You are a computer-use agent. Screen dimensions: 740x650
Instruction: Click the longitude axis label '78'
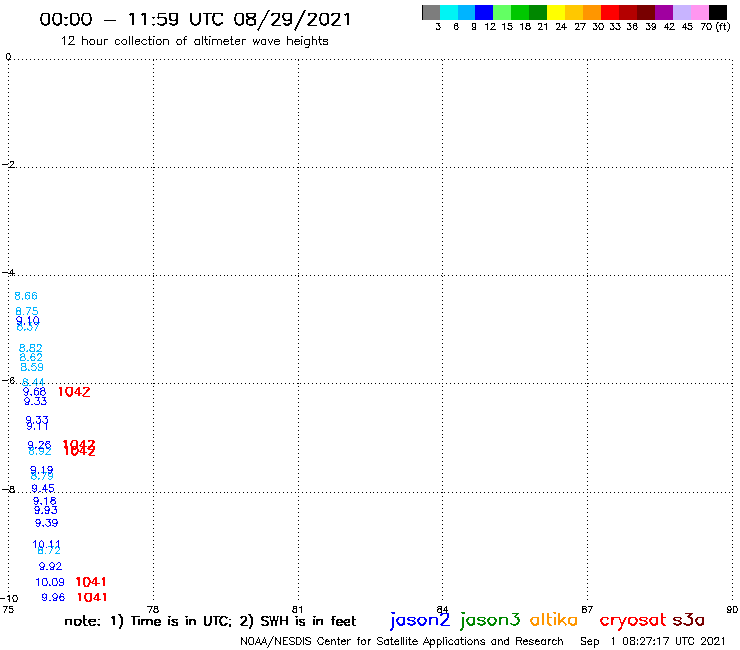click(153, 609)
